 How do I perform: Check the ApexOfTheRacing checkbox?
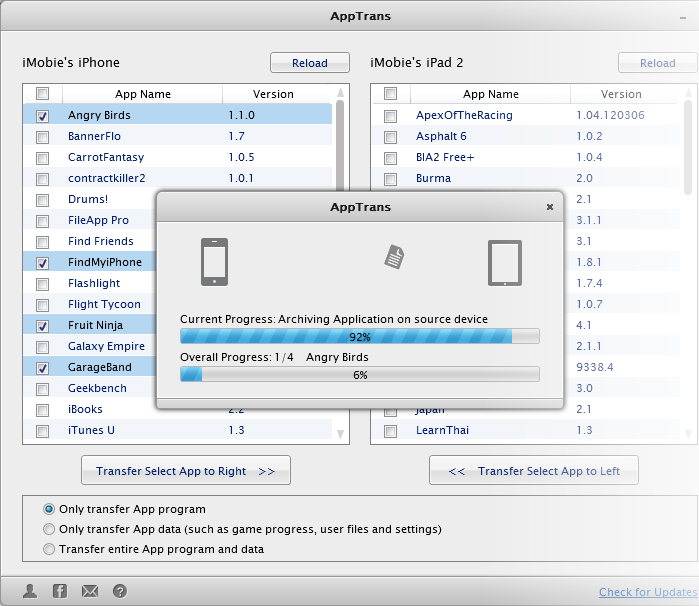pos(390,116)
